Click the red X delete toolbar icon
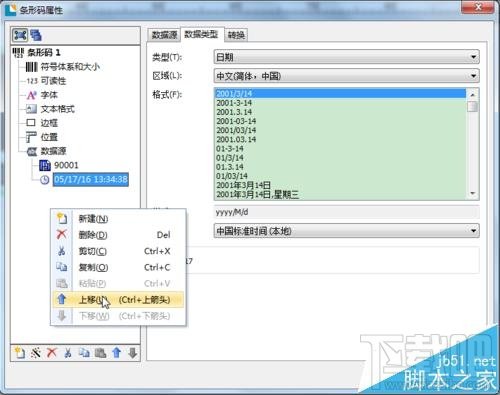 click(x=52, y=353)
